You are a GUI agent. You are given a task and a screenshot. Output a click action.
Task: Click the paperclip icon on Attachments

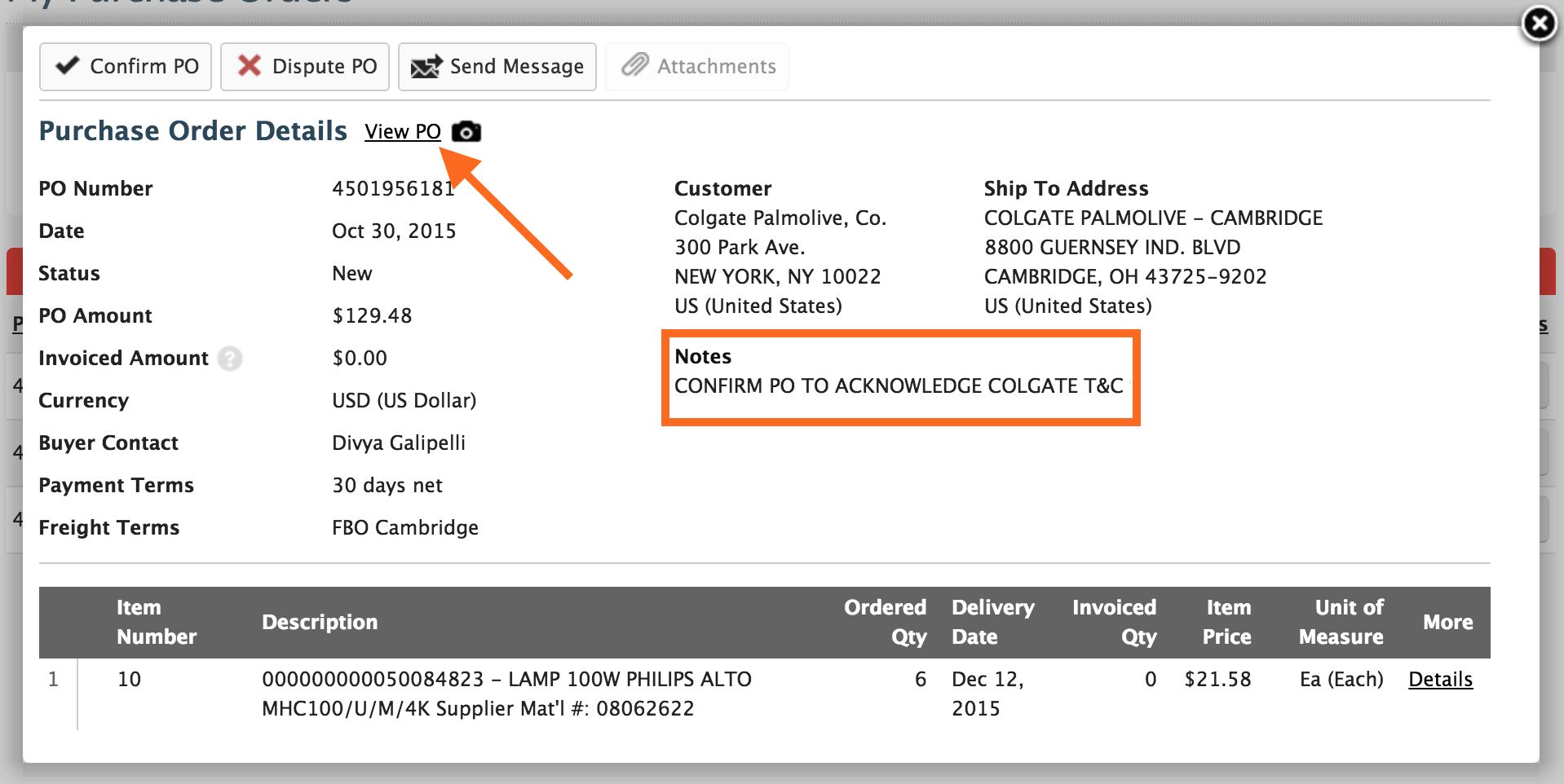click(x=634, y=65)
